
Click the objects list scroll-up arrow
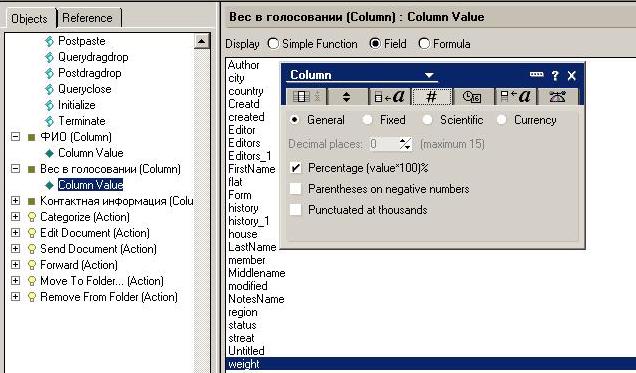coord(202,41)
